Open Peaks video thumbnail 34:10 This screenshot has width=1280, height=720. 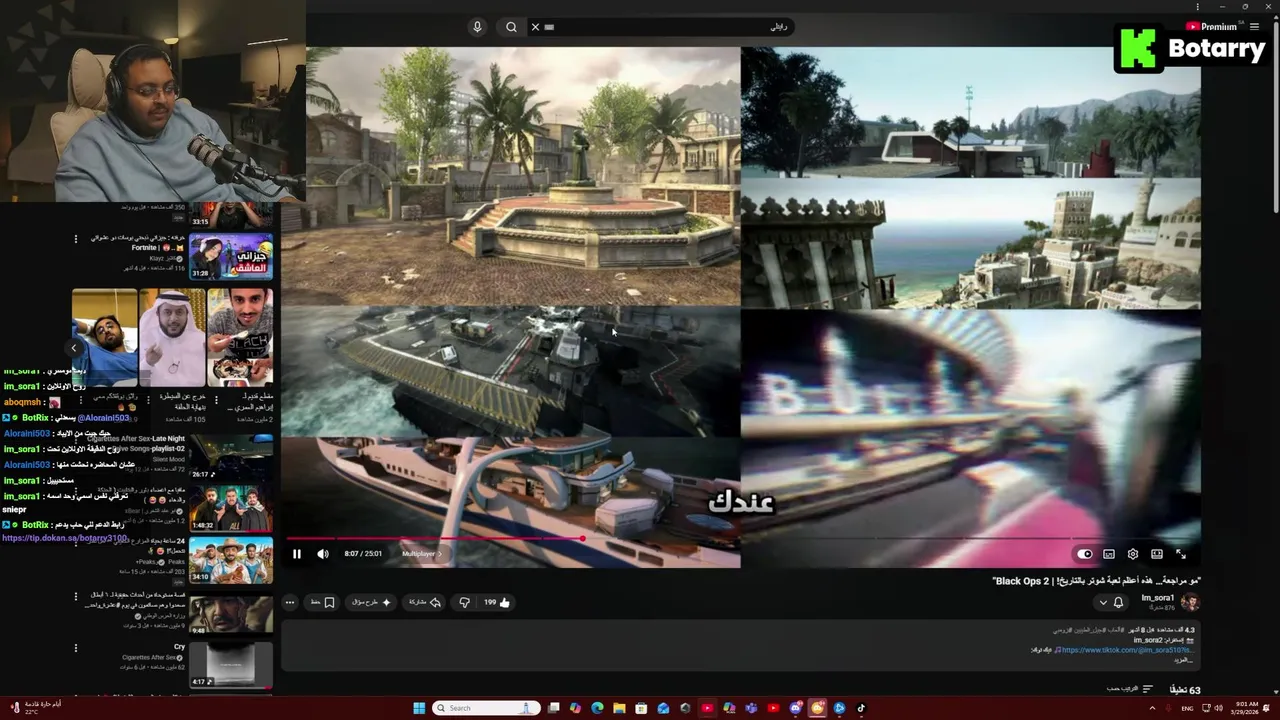pyautogui.click(x=231, y=561)
